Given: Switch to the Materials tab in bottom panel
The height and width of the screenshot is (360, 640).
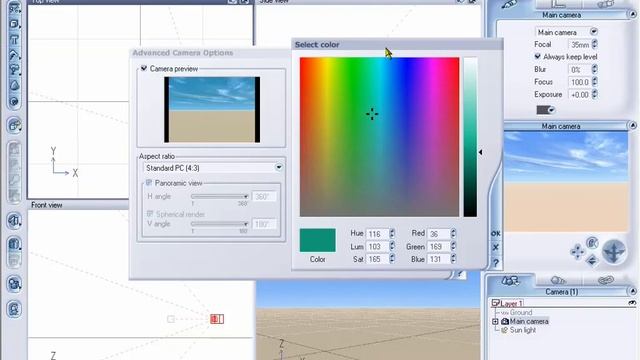Looking at the screenshot, I should [558, 280].
